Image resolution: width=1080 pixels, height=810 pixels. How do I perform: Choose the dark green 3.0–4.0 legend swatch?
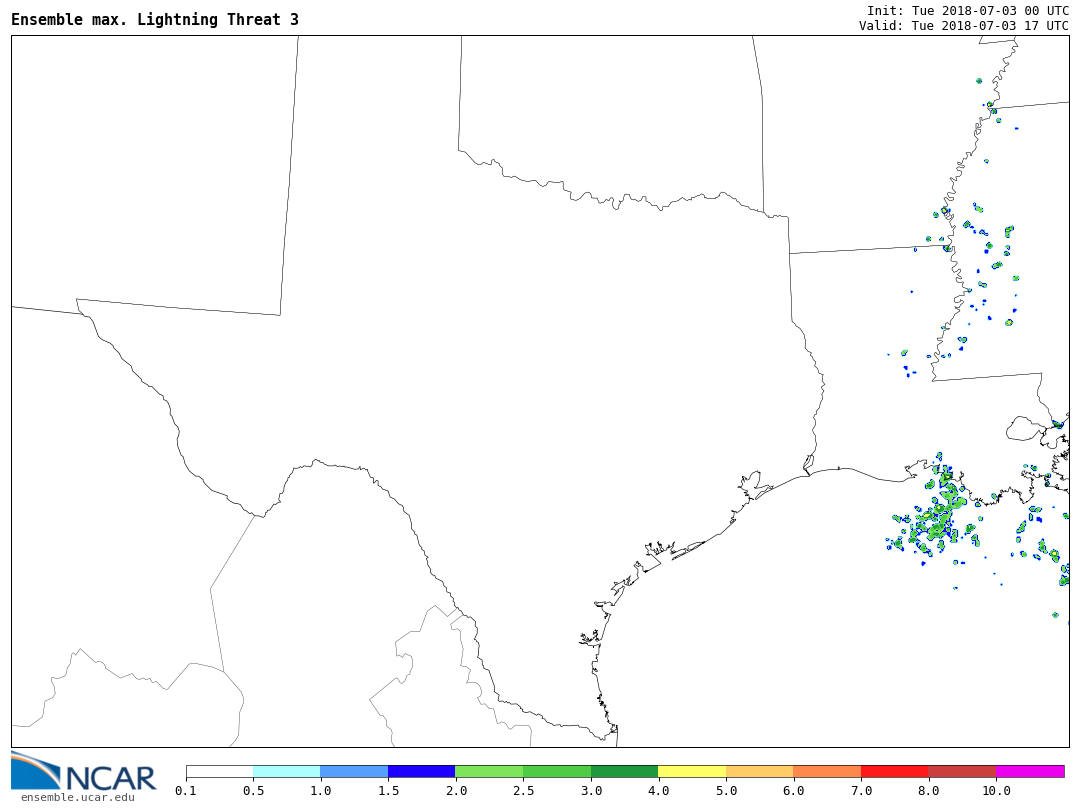[624, 772]
